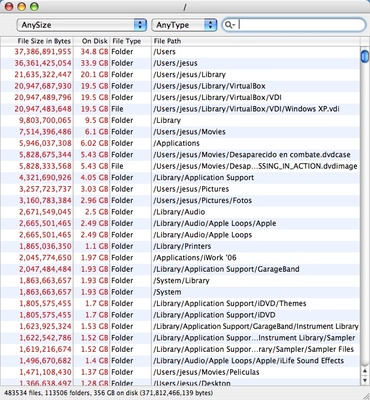This screenshot has height=400, width=370.
Task: Click the scrollbar up arrow
Action: click(x=365, y=372)
